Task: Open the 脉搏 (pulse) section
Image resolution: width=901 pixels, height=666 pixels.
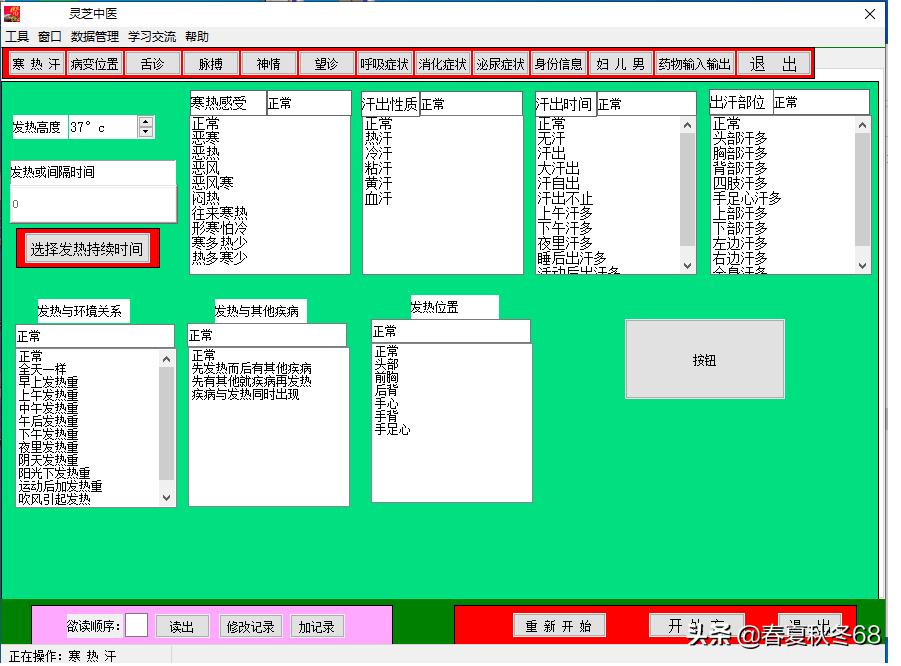Action: 210,62
